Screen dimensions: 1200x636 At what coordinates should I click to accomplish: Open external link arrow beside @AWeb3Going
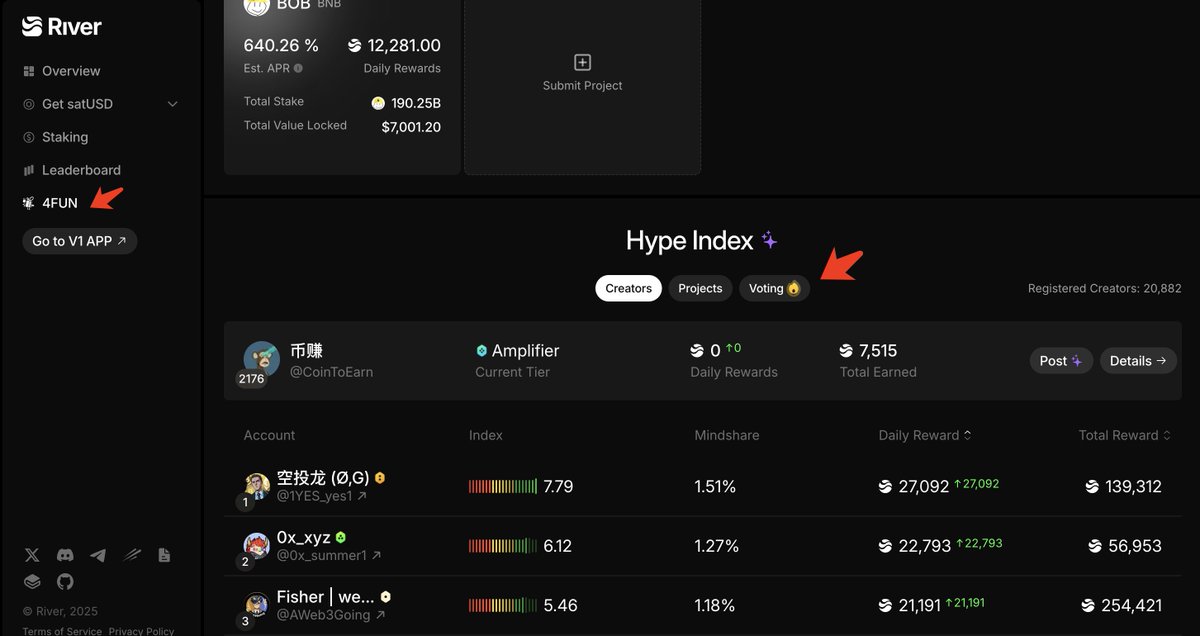(x=380, y=615)
